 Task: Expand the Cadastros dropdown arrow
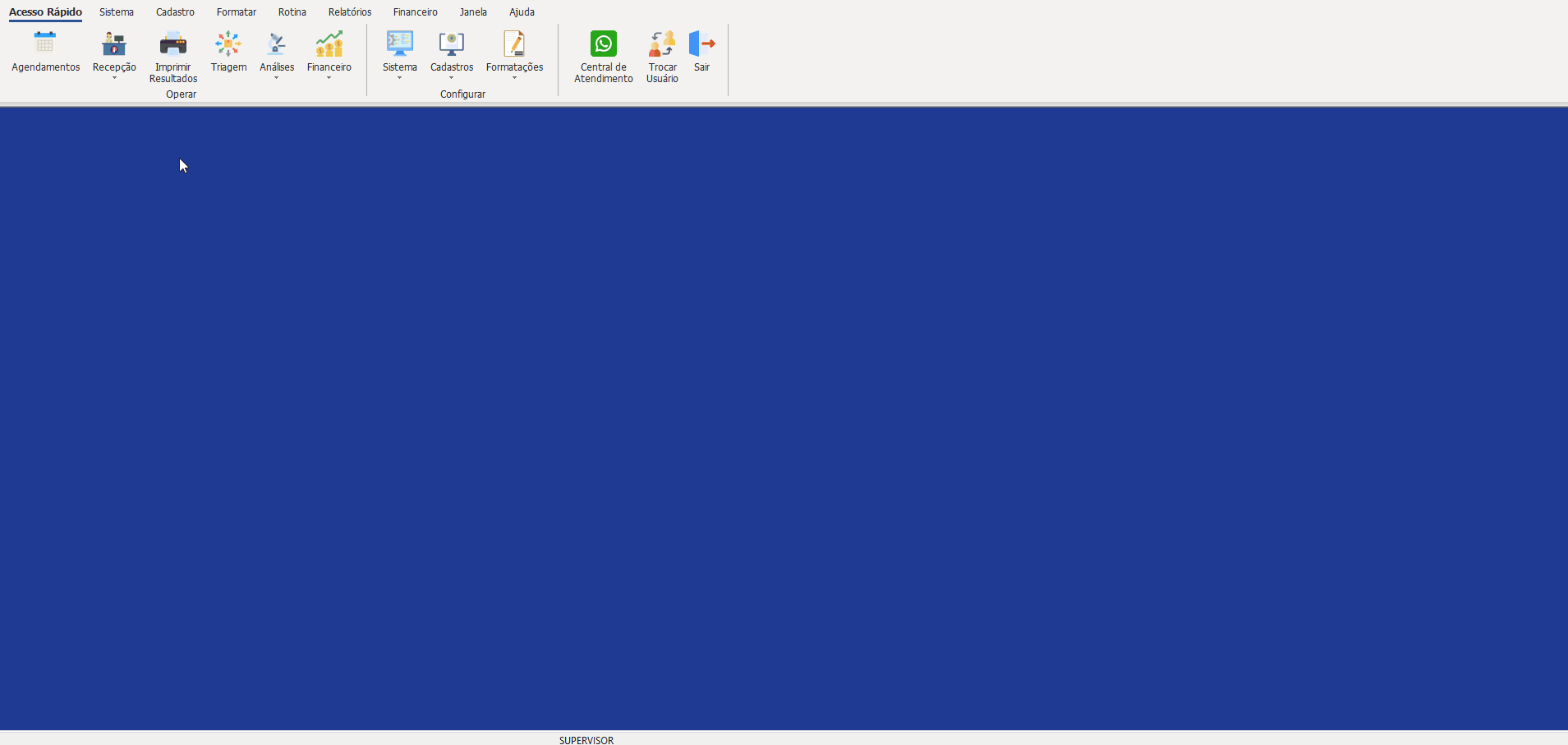click(x=452, y=79)
